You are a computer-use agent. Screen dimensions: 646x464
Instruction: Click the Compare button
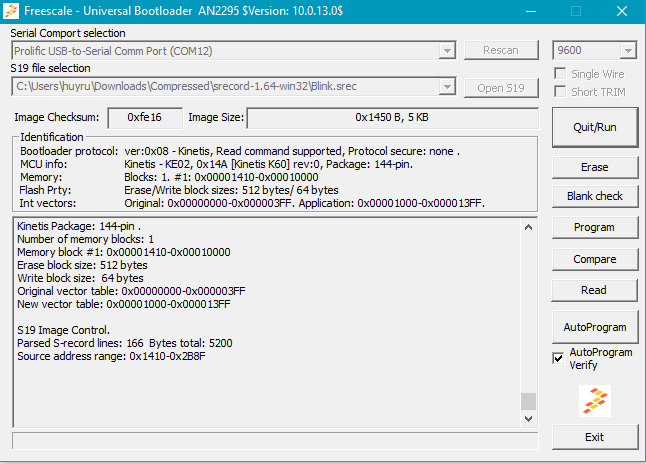595,259
